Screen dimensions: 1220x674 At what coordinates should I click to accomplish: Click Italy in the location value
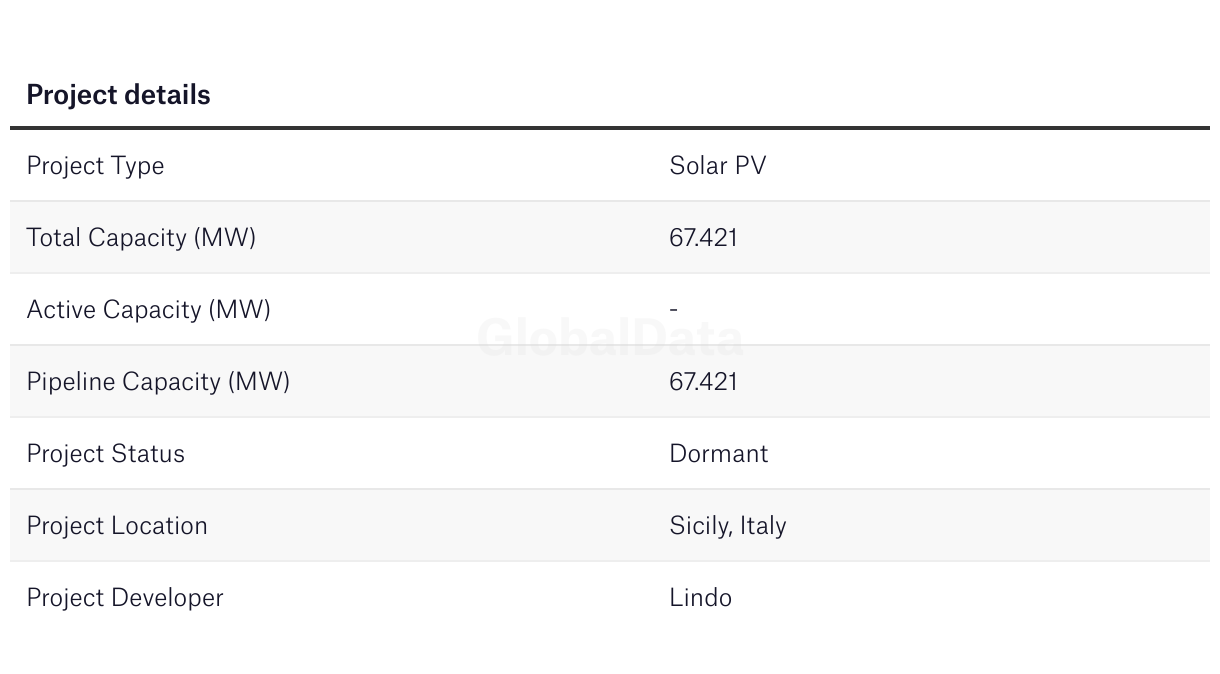pos(763,526)
